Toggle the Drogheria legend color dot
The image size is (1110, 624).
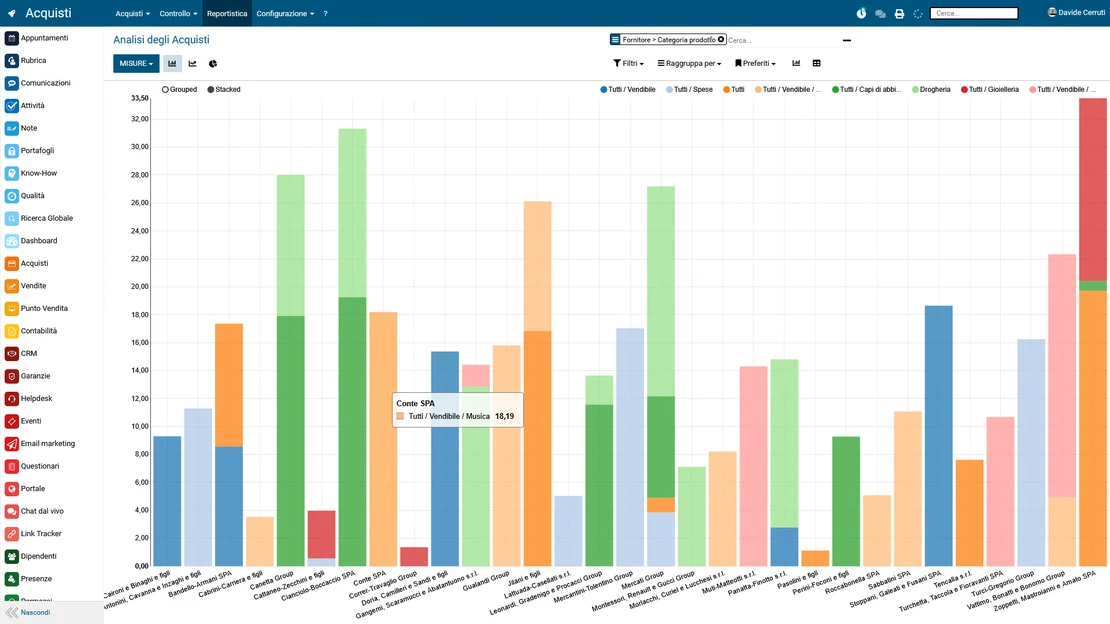pos(915,89)
